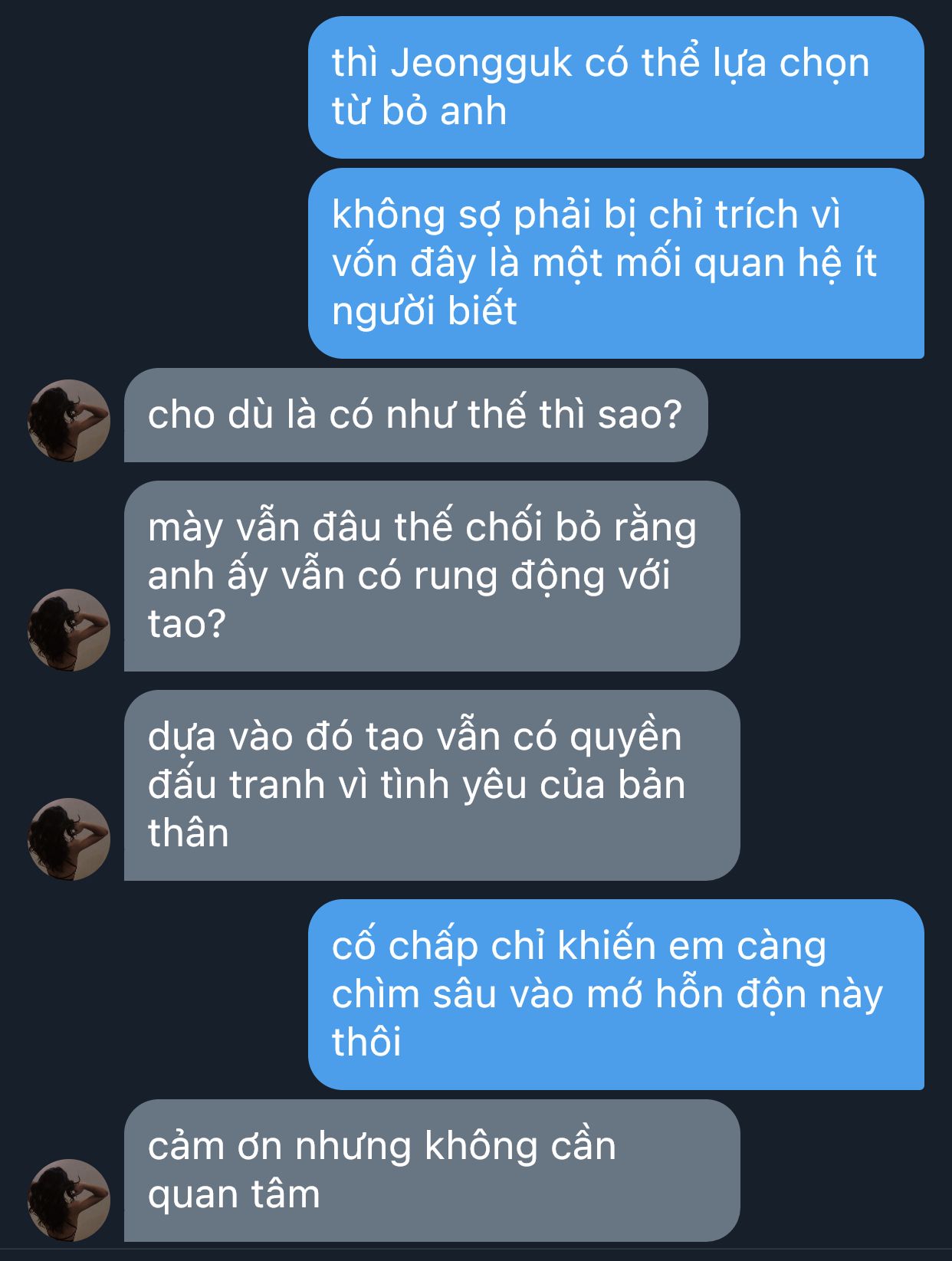Select gray bubble "cho dù là có như thế thì sao?"
The height and width of the screenshot is (1261, 952).
415,415
